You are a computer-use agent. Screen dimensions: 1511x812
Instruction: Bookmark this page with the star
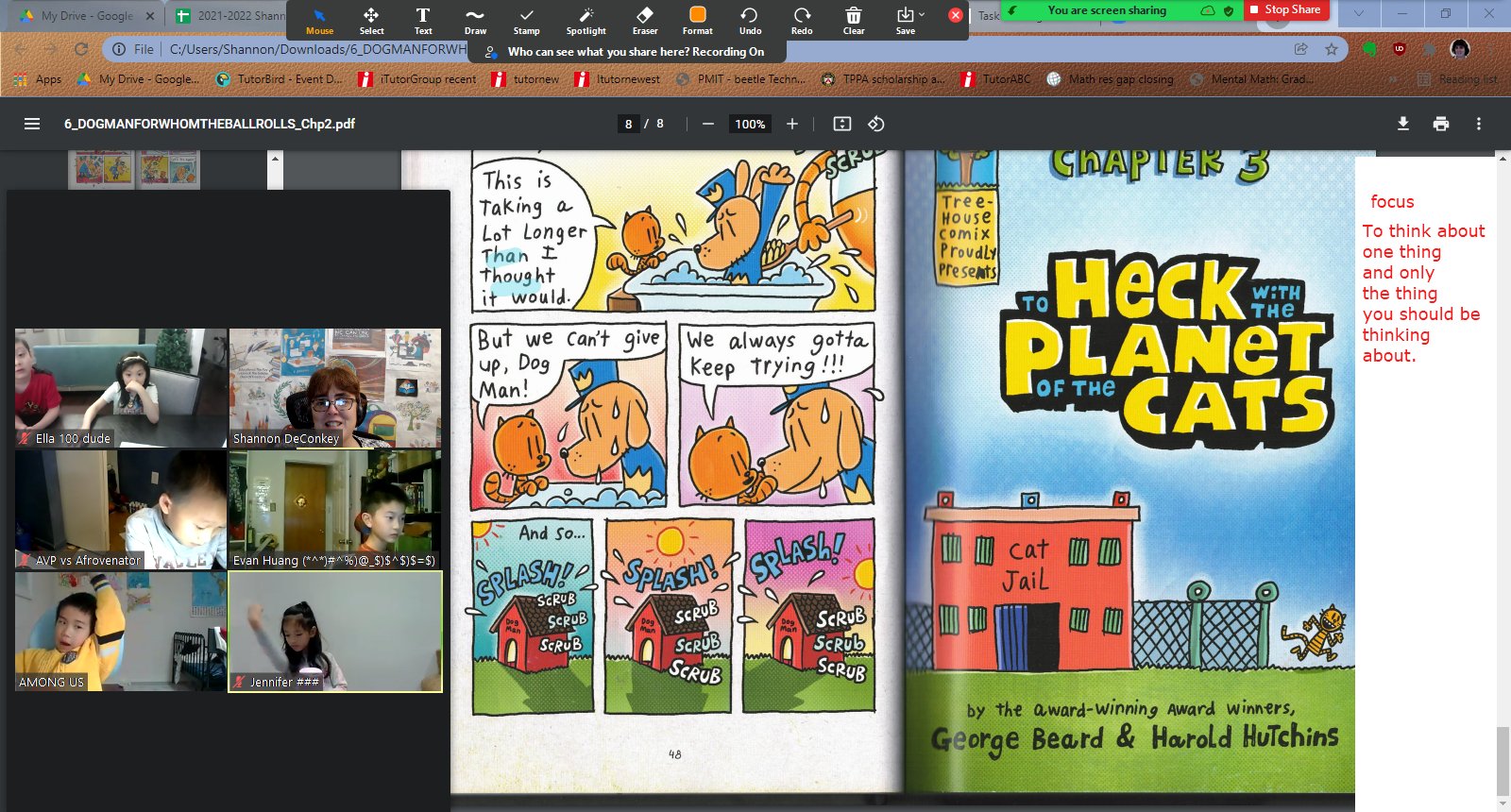[x=1332, y=49]
